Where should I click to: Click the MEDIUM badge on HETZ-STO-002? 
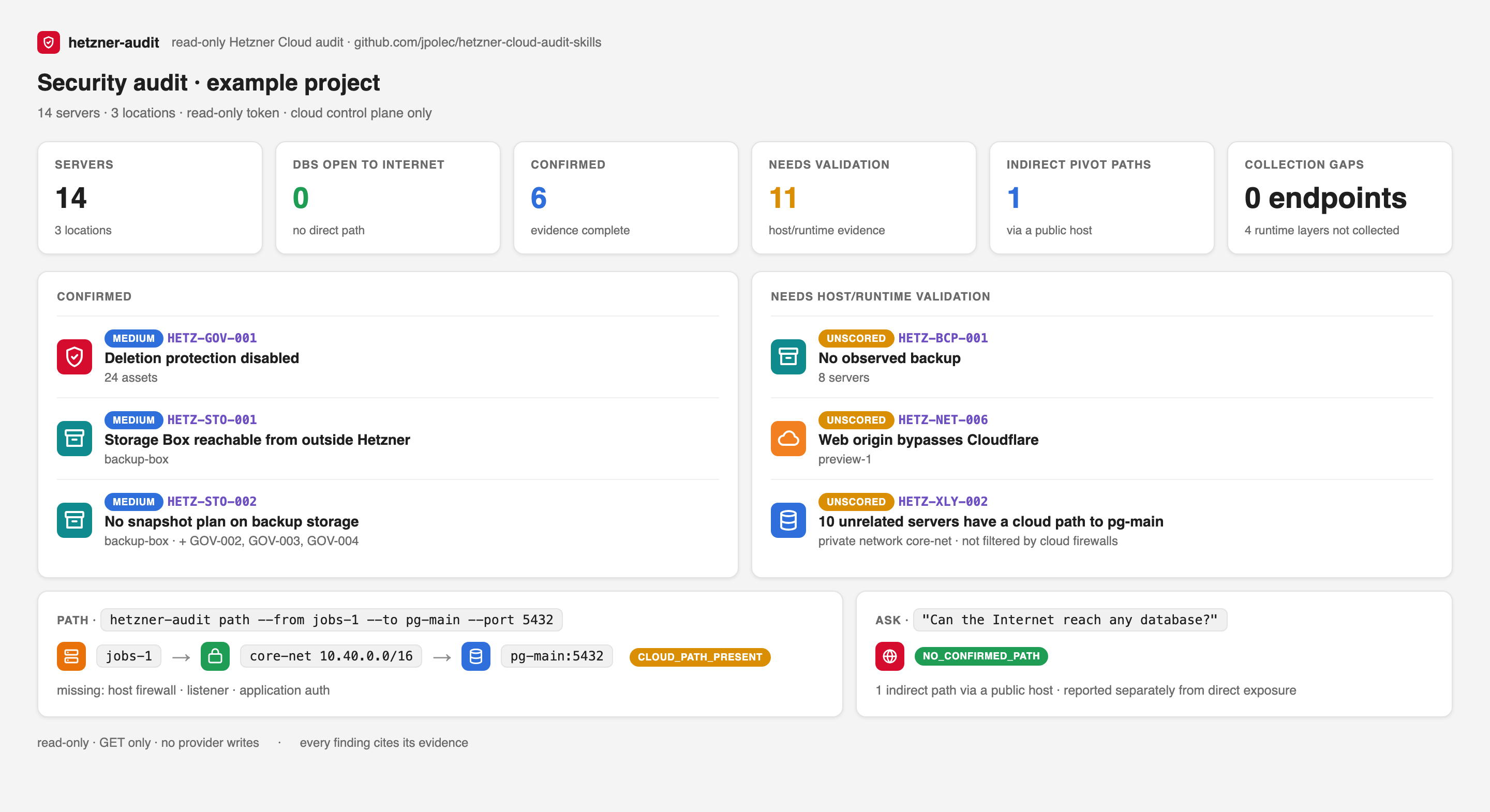coord(133,502)
